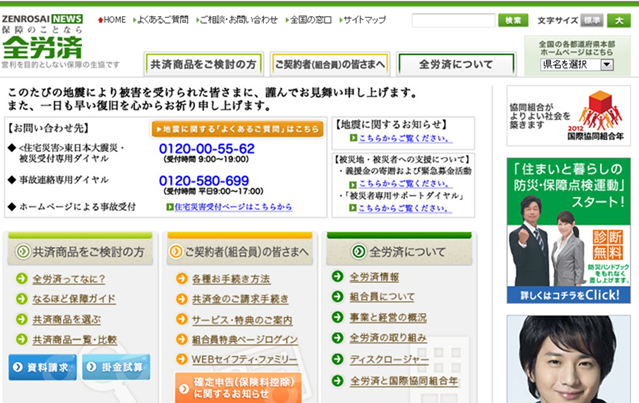Click the 検索 search button
The height and width of the screenshot is (403, 639).
(x=513, y=20)
